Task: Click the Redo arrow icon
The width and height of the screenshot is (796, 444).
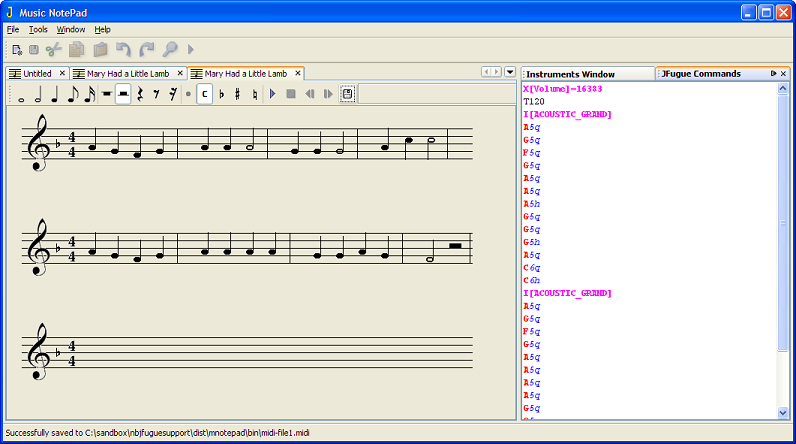Action: click(x=147, y=50)
